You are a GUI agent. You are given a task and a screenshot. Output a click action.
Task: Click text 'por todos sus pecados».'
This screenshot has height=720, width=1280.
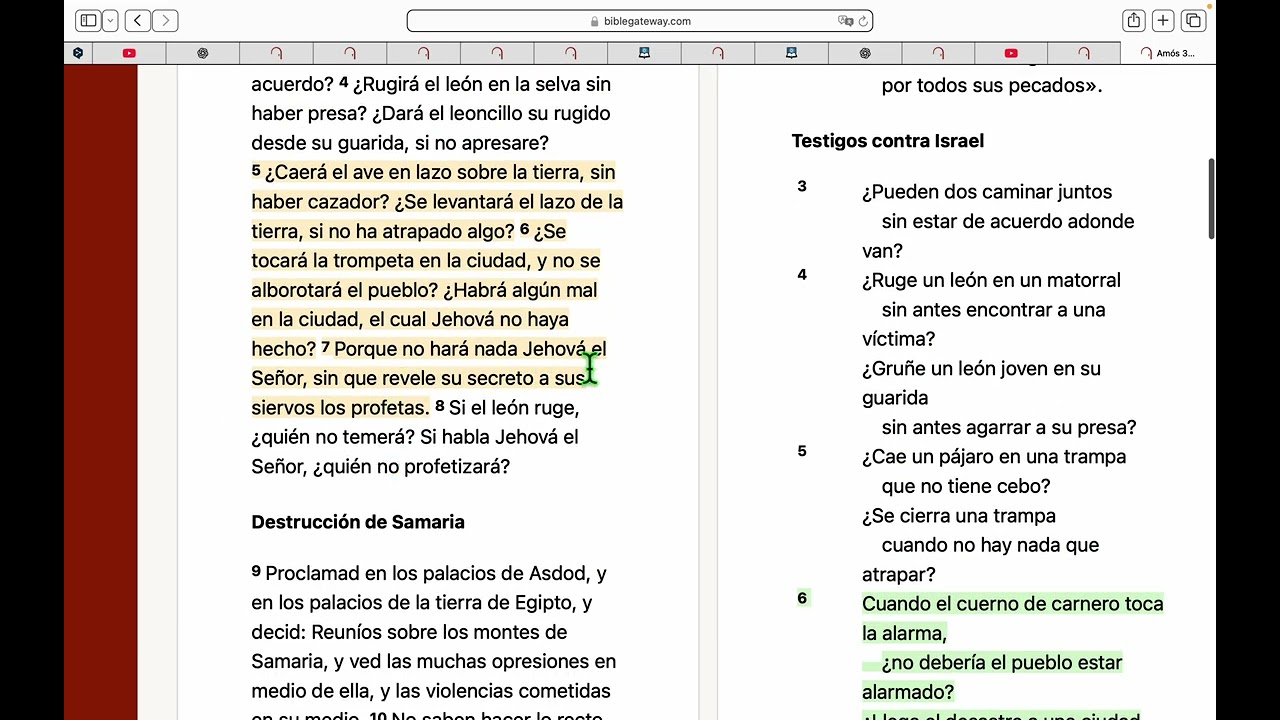pyautogui.click(x=992, y=85)
